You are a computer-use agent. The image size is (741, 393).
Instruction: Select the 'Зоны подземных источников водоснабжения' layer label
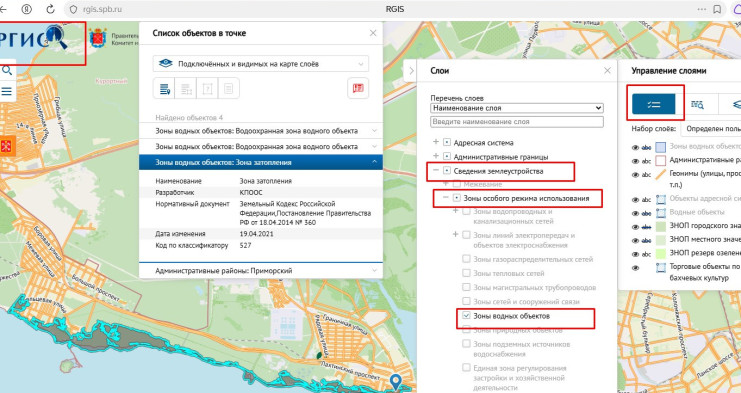point(521,349)
